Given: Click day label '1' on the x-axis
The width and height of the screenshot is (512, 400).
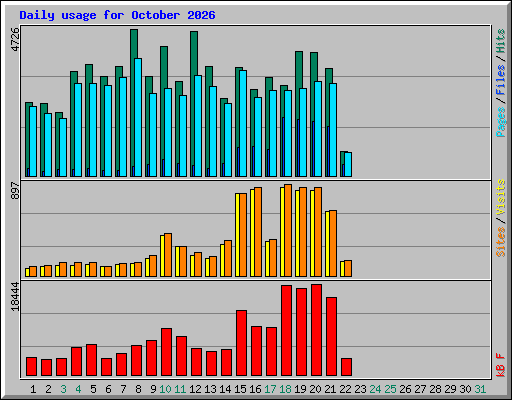Looking at the screenshot, I should [x=33, y=389].
